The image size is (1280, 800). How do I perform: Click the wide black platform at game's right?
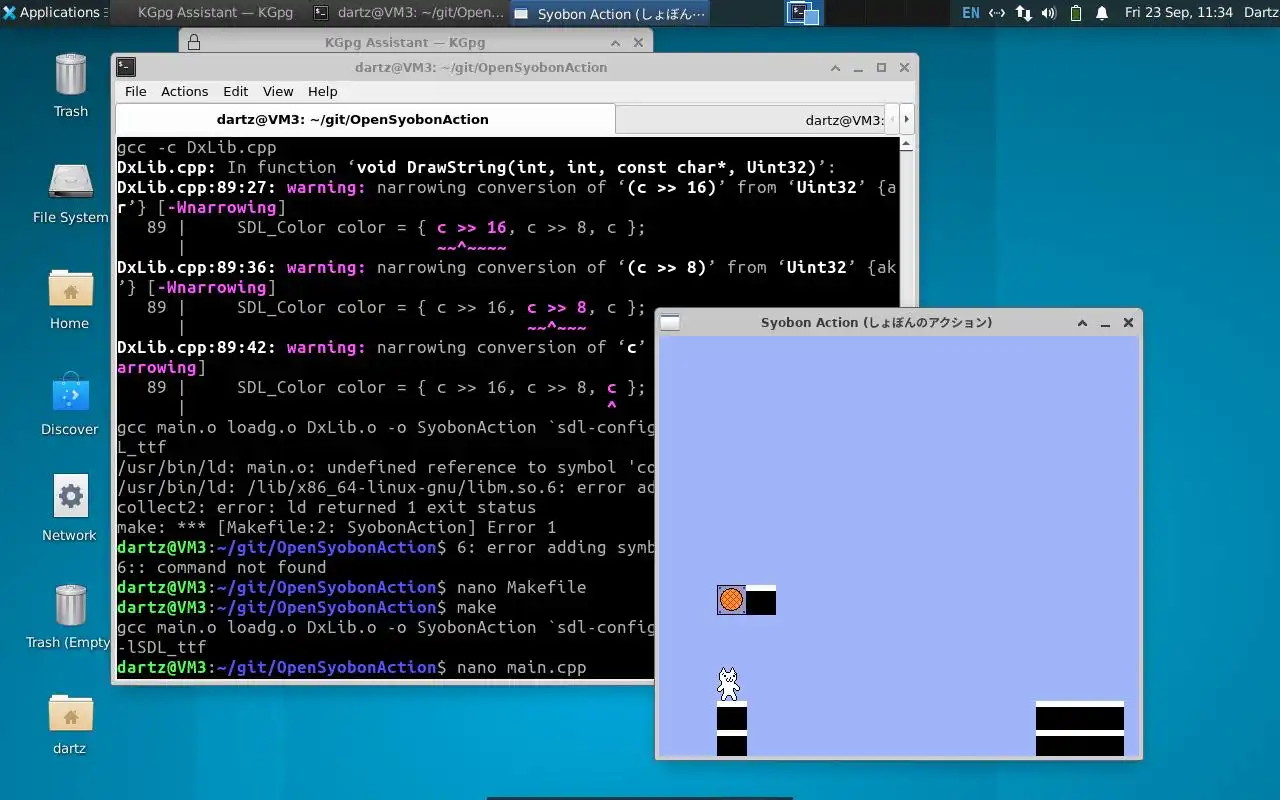[x=1080, y=728]
